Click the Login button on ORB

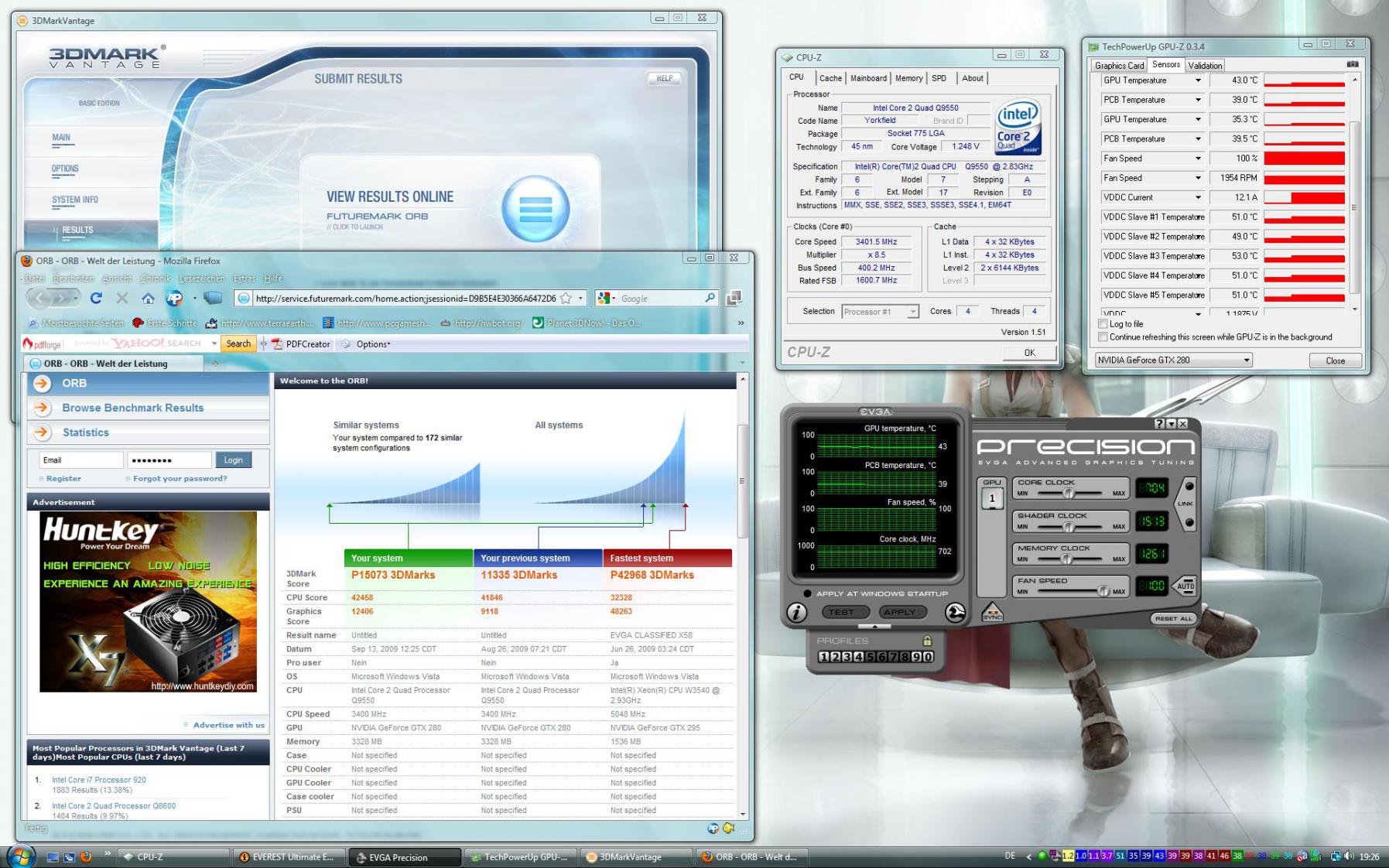coord(233,460)
